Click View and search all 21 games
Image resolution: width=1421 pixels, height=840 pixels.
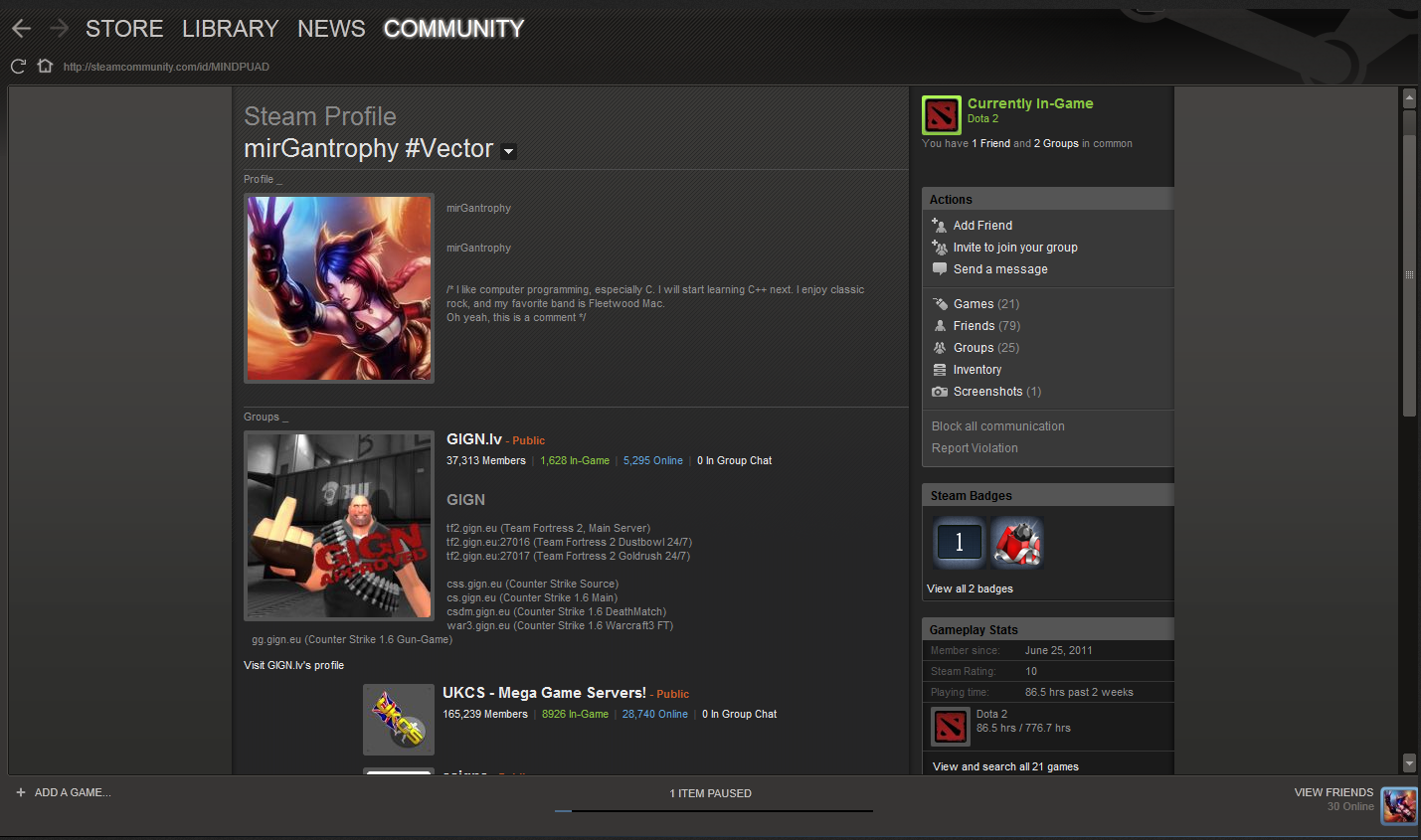(x=1005, y=766)
